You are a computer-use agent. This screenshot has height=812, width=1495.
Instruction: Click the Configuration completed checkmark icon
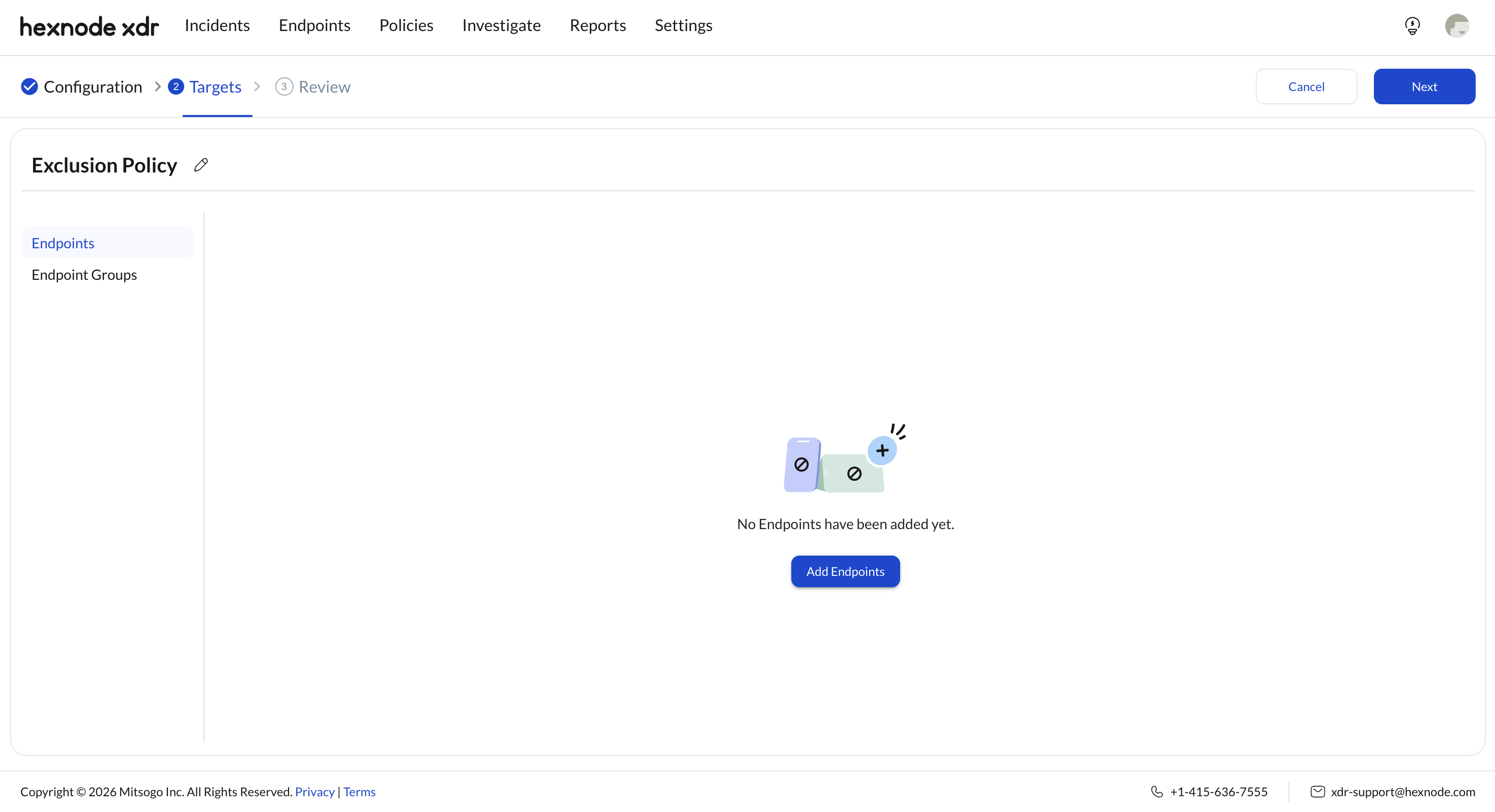[x=29, y=86]
